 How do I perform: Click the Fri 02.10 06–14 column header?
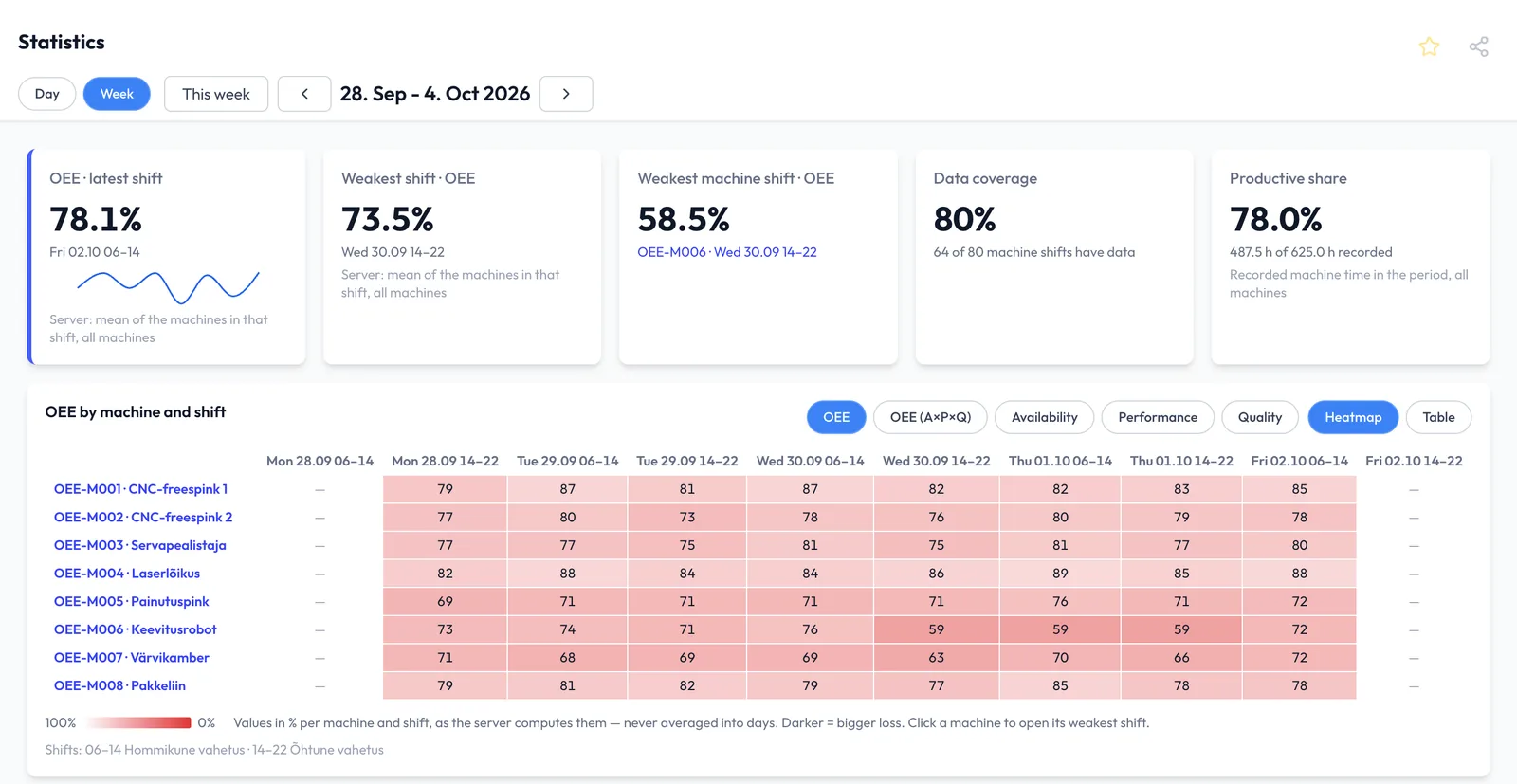pyautogui.click(x=1300, y=461)
